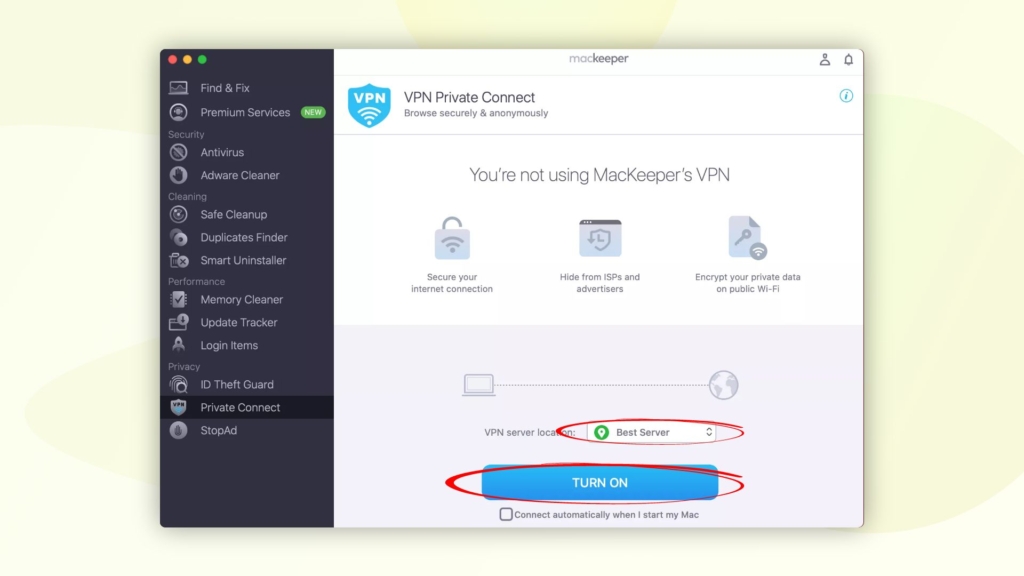This screenshot has height=576, width=1024.
Task: Click the 'VPN Private Connect' heading
Action: (x=469, y=97)
